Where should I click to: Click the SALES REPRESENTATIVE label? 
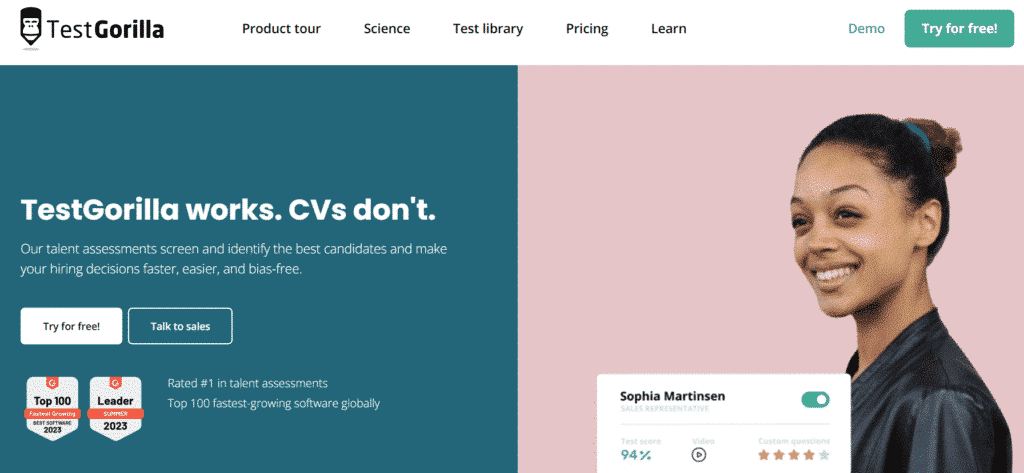(x=664, y=409)
